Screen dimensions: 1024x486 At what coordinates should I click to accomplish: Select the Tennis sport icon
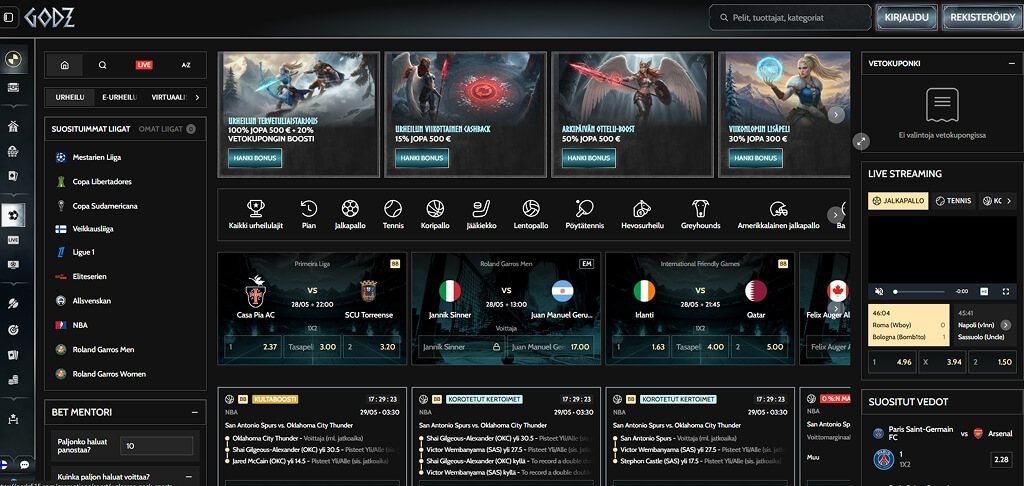(393, 209)
